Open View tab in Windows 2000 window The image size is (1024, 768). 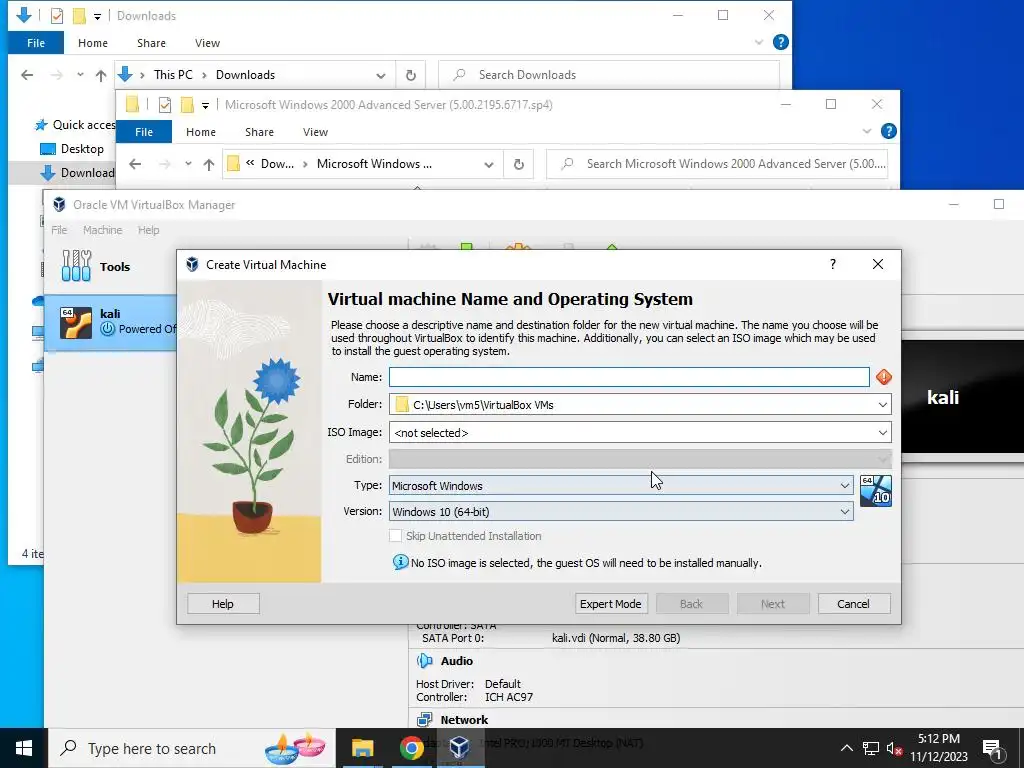coord(315,132)
